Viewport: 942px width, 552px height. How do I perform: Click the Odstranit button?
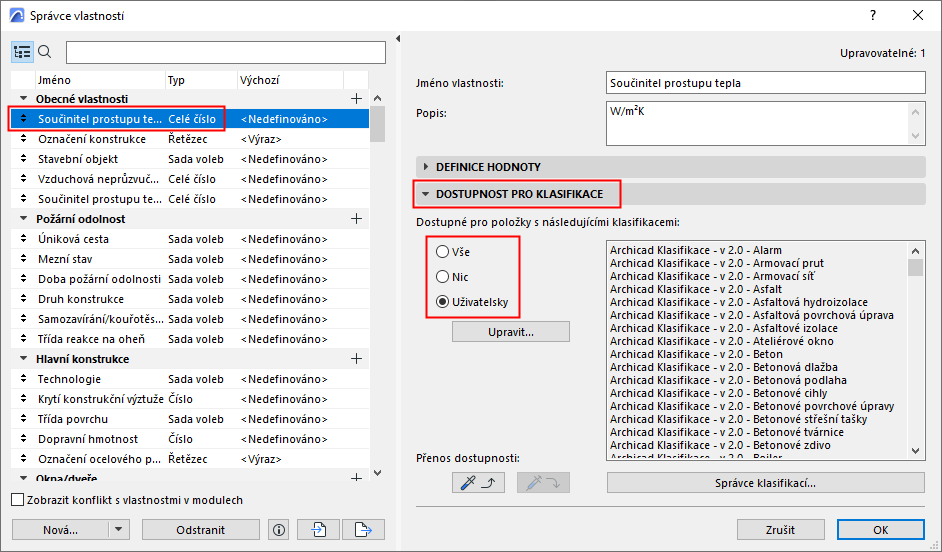[x=201, y=530]
